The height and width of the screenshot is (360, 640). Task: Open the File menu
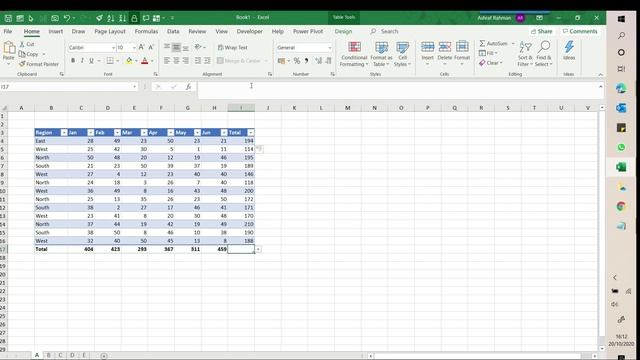click(x=8, y=31)
